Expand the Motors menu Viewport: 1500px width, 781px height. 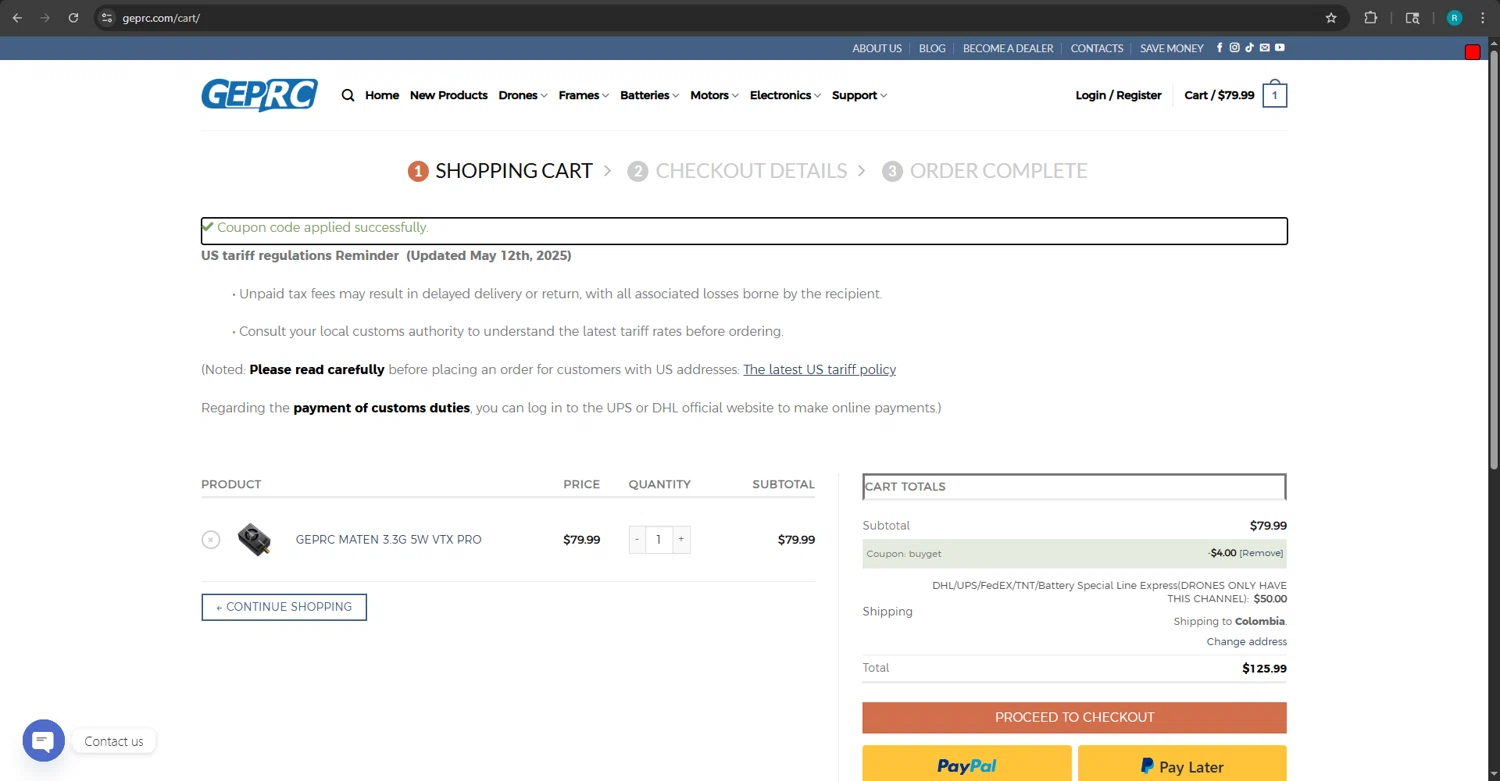click(x=715, y=95)
